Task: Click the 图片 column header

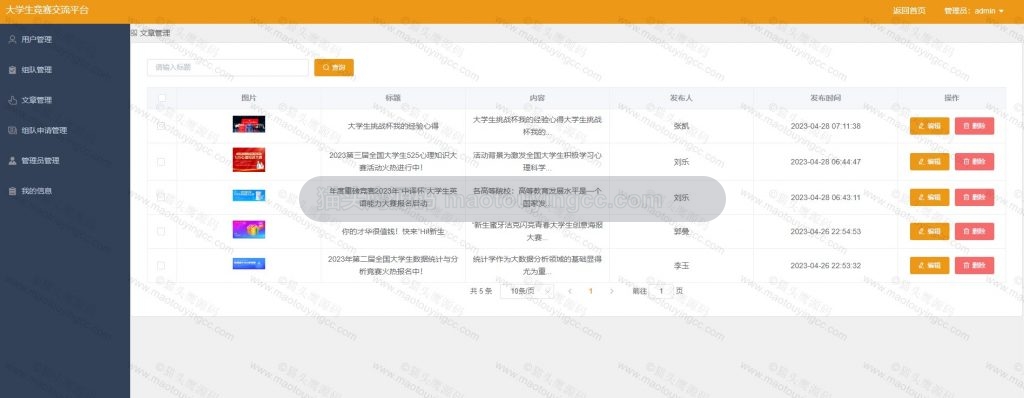Action: tap(249, 98)
